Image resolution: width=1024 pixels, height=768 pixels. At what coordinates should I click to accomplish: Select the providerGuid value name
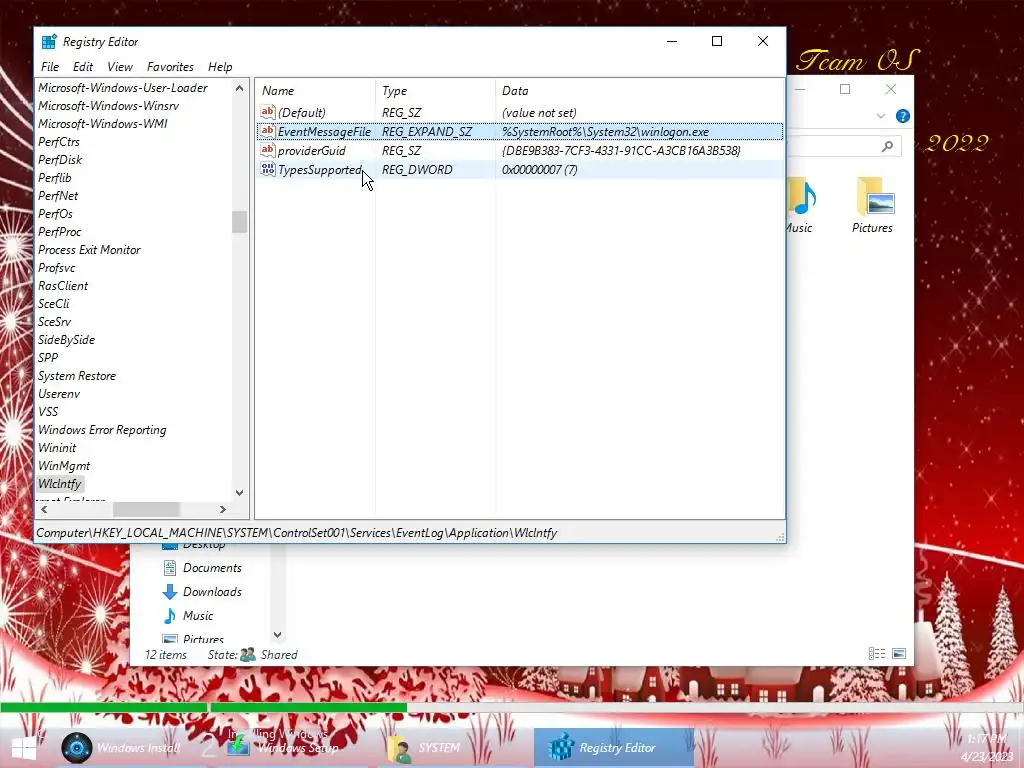(312, 151)
